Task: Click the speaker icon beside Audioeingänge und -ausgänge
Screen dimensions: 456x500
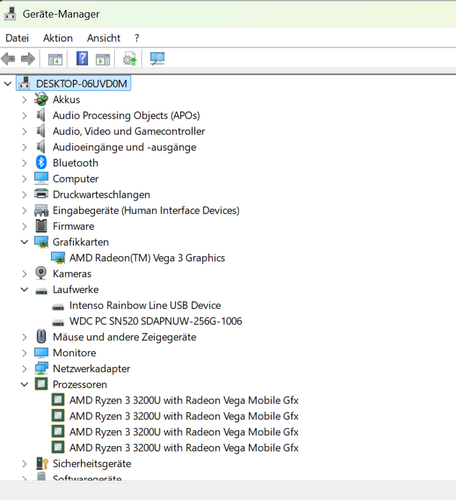Action: (41, 147)
